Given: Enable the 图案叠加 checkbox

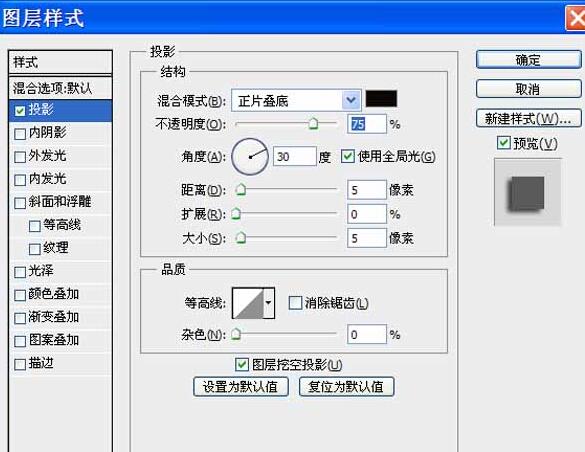Looking at the screenshot, I should (x=20, y=341).
